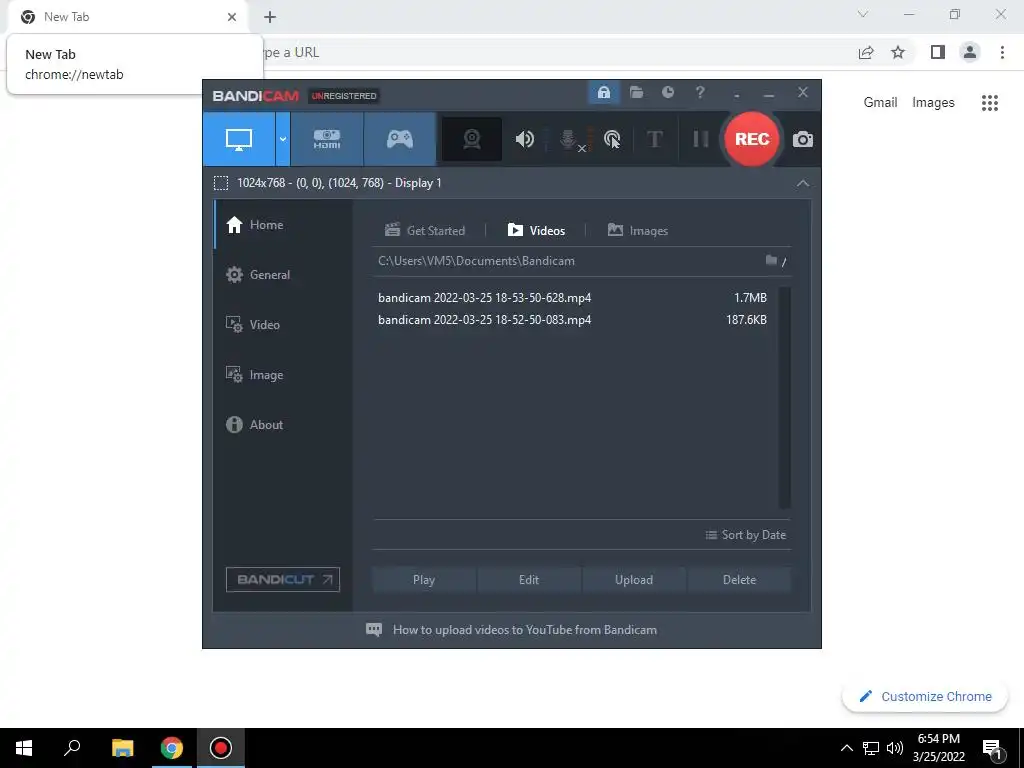Open Google apps grid icon

pyautogui.click(x=990, y=103)
